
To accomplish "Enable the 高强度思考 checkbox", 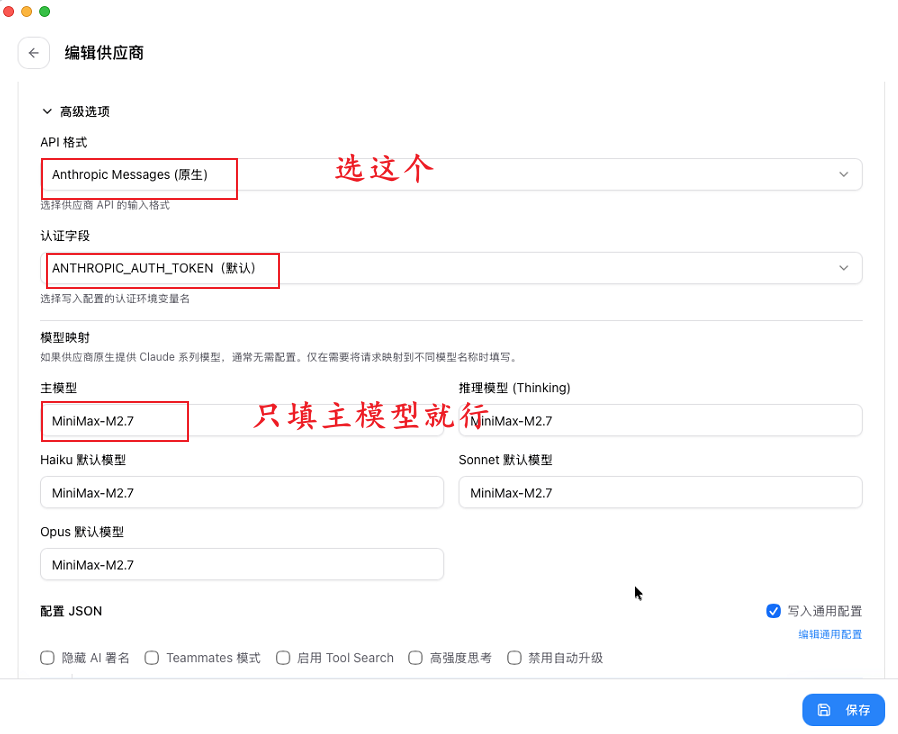I will (x=415, y=658).
